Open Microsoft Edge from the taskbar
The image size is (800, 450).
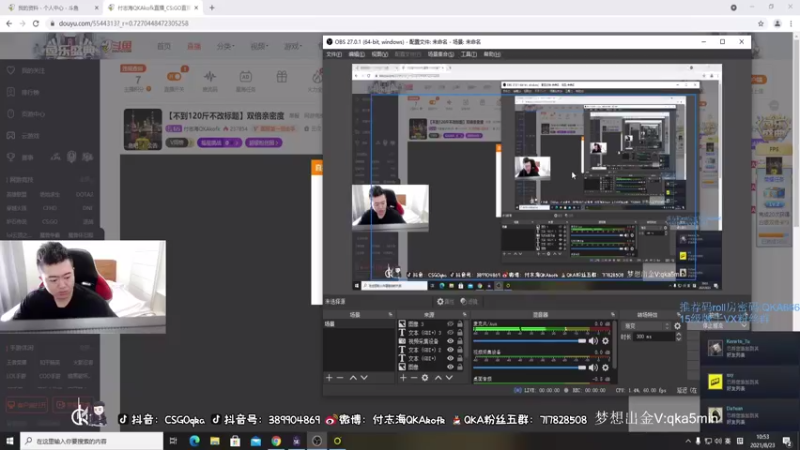[x=194, y=441]
